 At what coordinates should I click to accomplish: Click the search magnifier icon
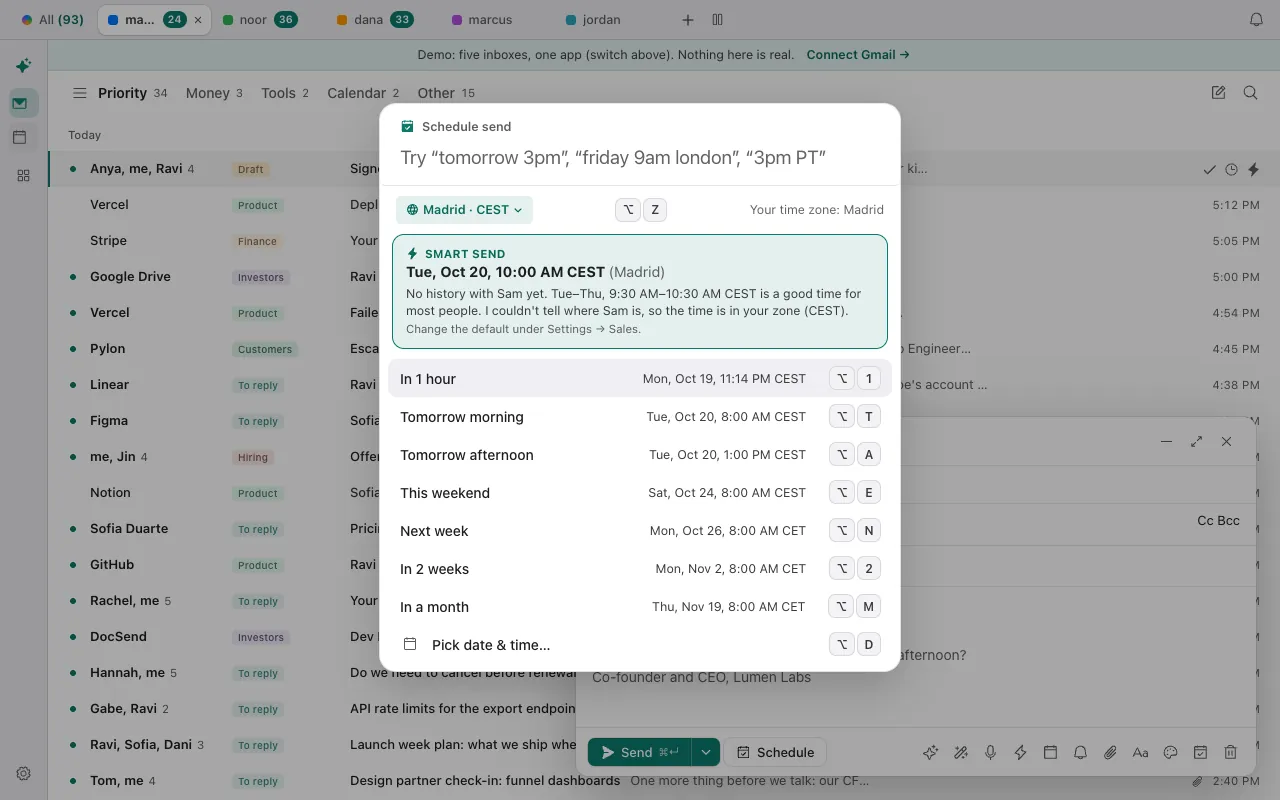click(1250, 93)
